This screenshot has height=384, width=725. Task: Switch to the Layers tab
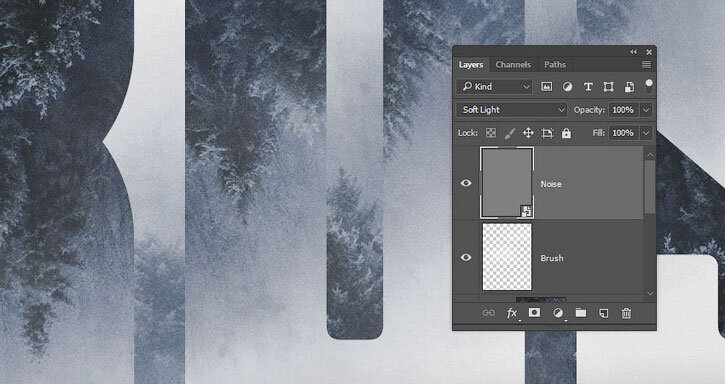click(x=471, y=65)
